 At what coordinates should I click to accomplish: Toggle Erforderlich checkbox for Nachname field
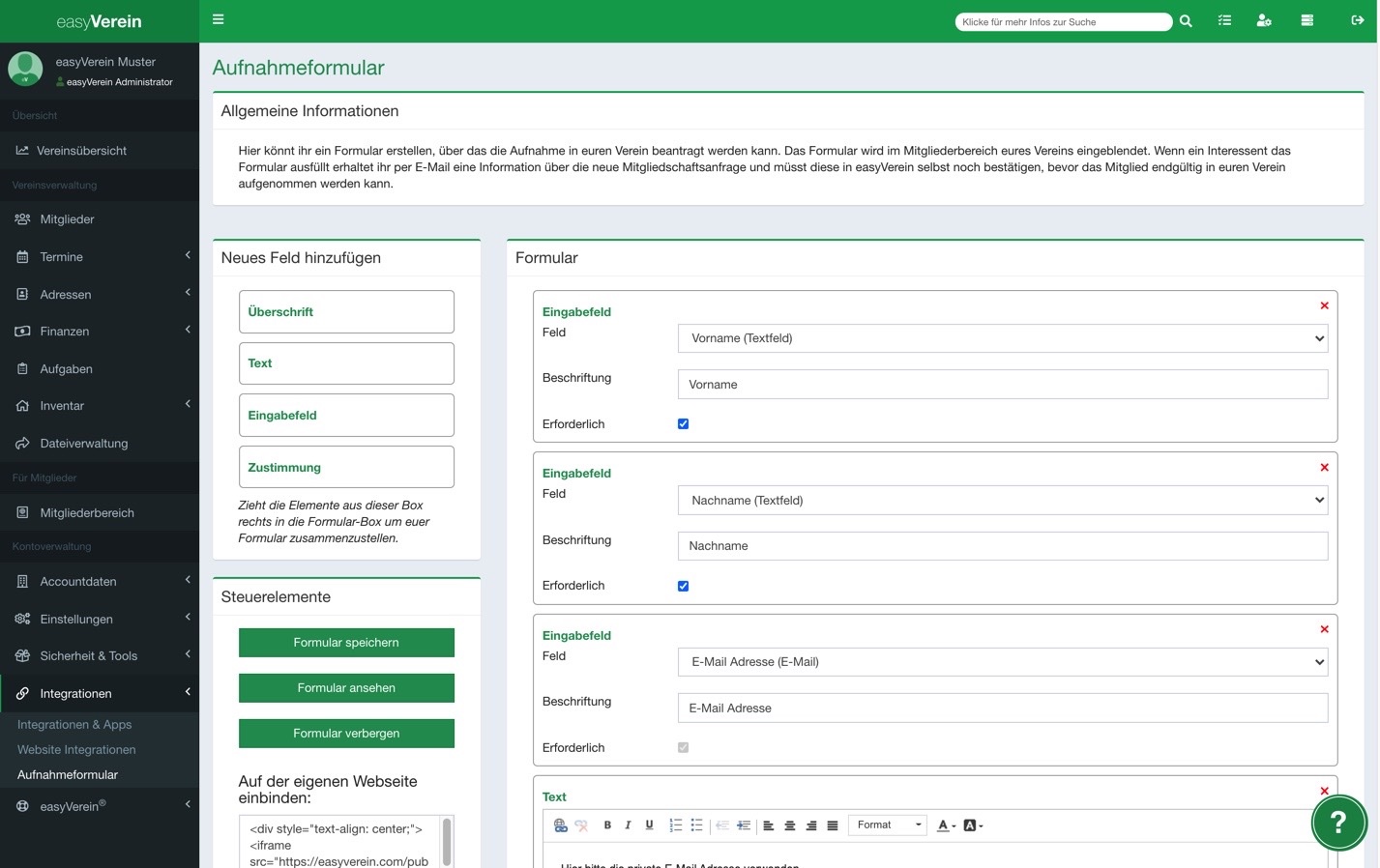[x=684, y=586]
